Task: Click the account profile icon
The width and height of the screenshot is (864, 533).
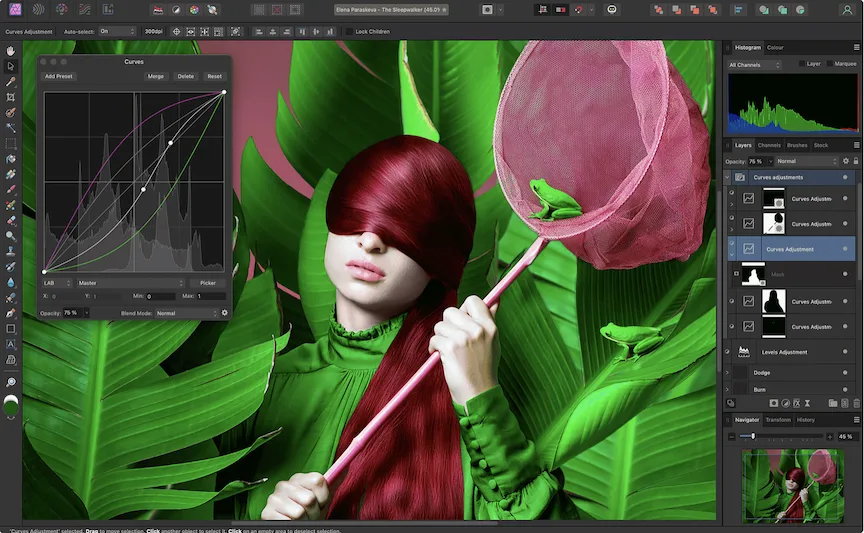Action: 845,9
